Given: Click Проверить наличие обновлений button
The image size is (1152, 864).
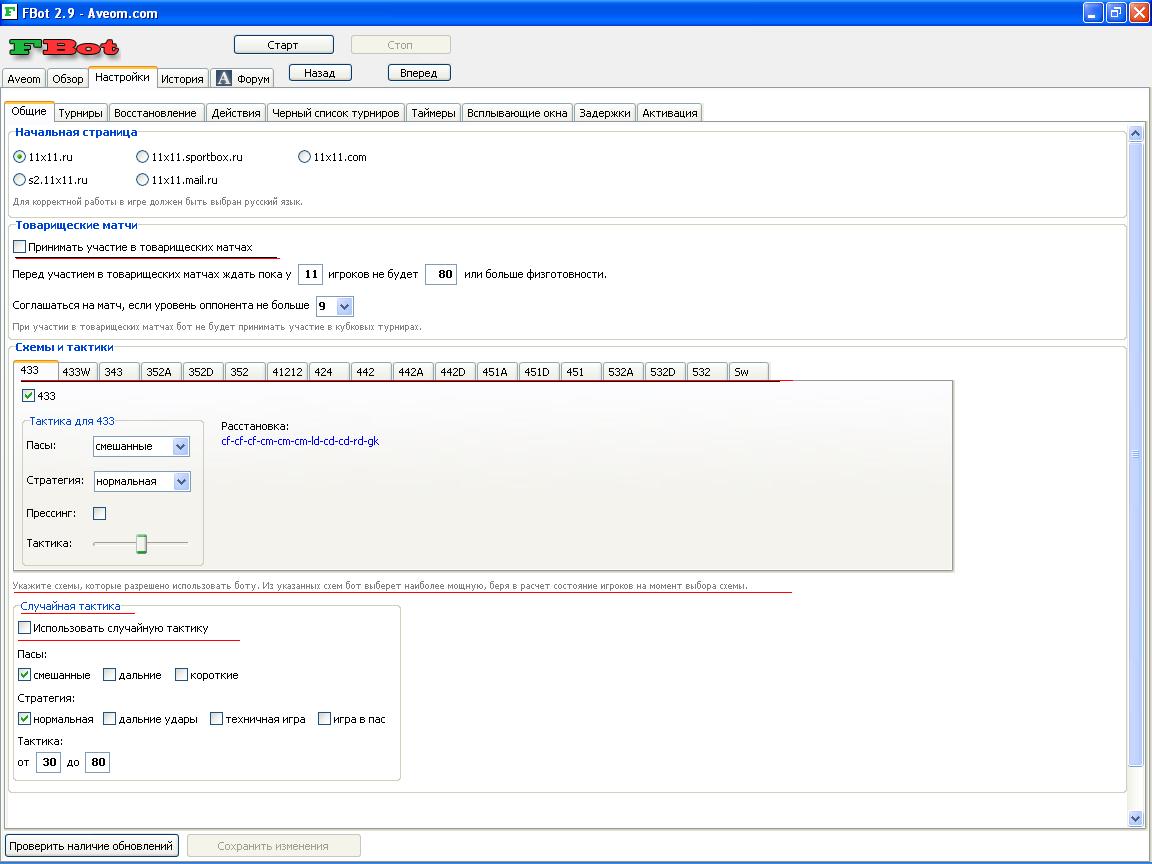Looking at the screenshot, I should (92, 846).
